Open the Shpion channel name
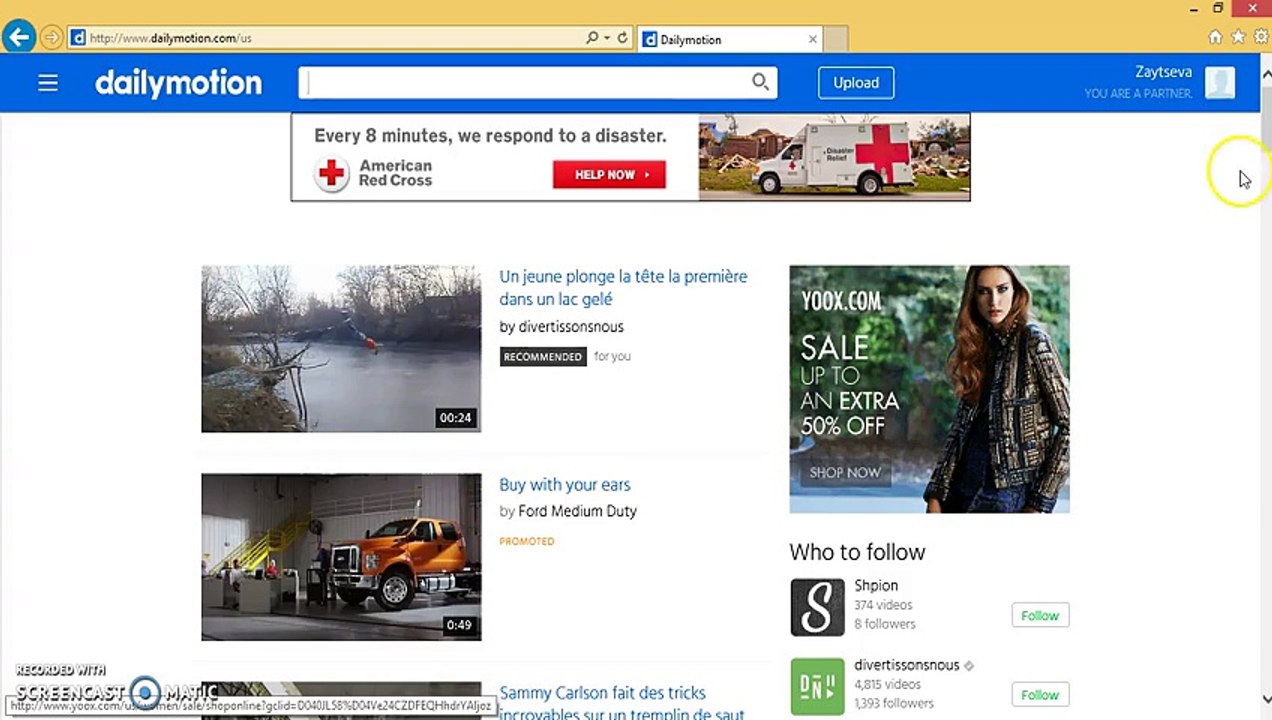Screen dimensions: 1272x720 [x=876, y=586]
